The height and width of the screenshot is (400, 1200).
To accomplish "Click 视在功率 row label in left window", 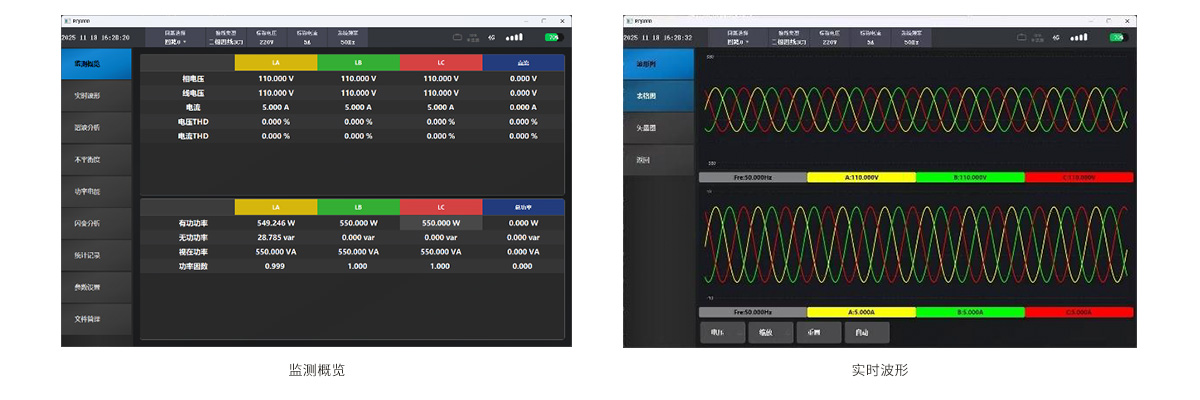I will 193,252.
